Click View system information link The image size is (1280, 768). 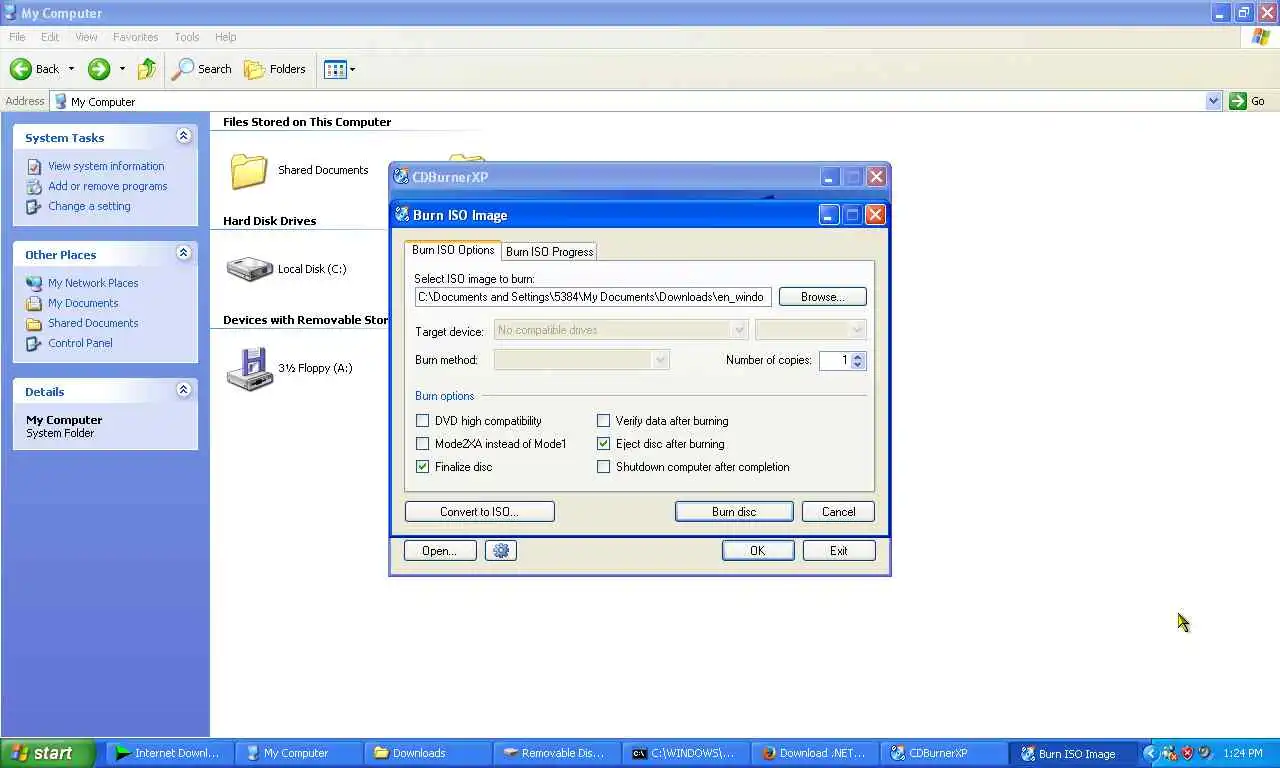[x=106, y=166]
